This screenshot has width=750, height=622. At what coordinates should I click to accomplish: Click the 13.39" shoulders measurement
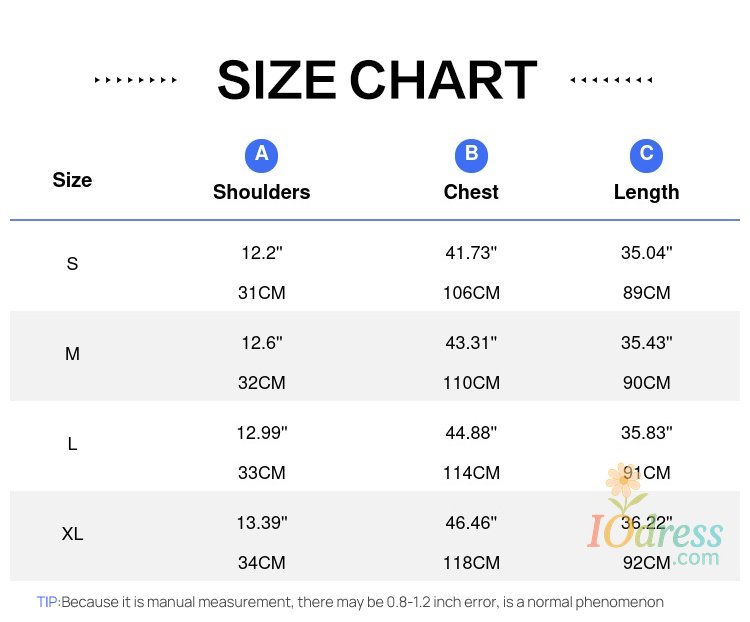click(x=262, y=523)
